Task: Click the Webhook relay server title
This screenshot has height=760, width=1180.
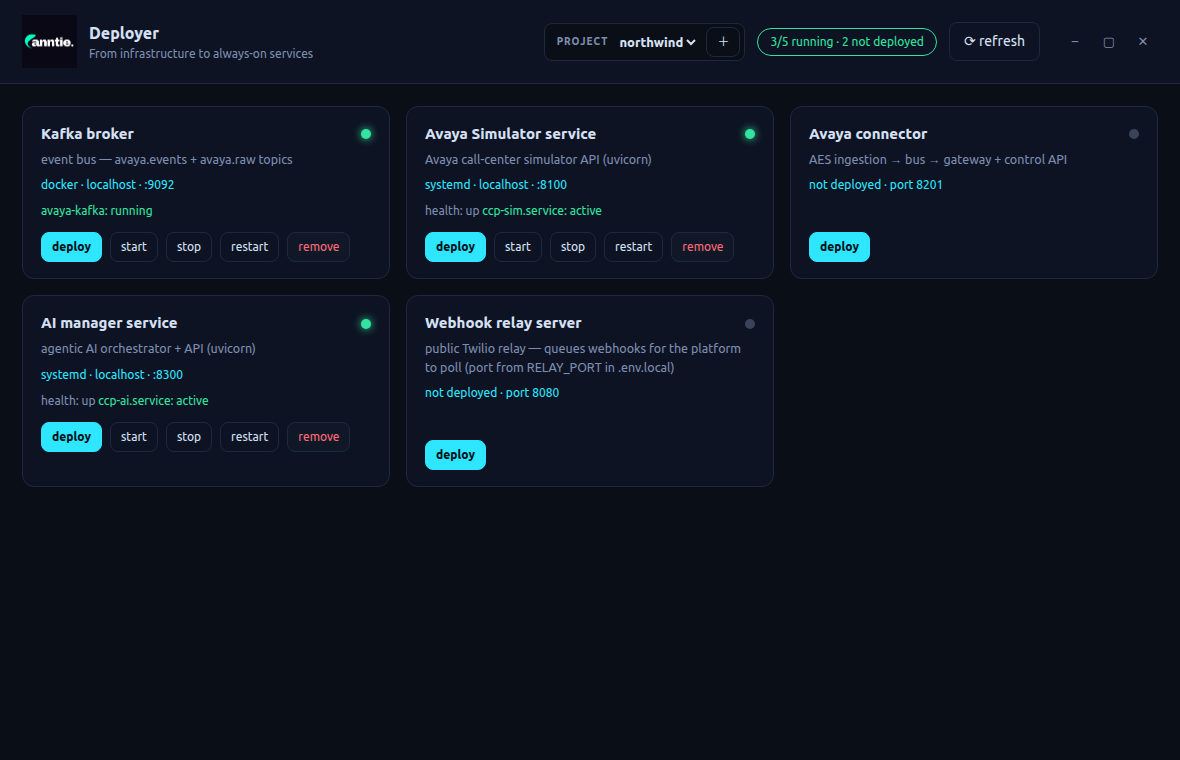Action: click(503, 323)
